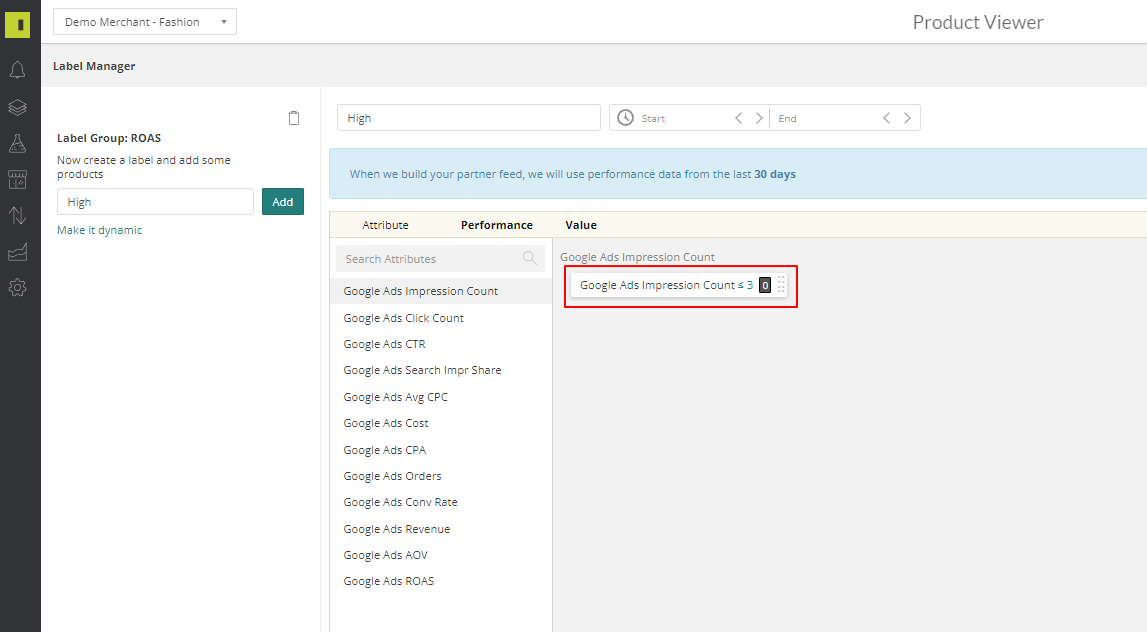The width and height of the screenshot is (1147, 632).
Task: Go to next End date
Action: tap(907, 118)
